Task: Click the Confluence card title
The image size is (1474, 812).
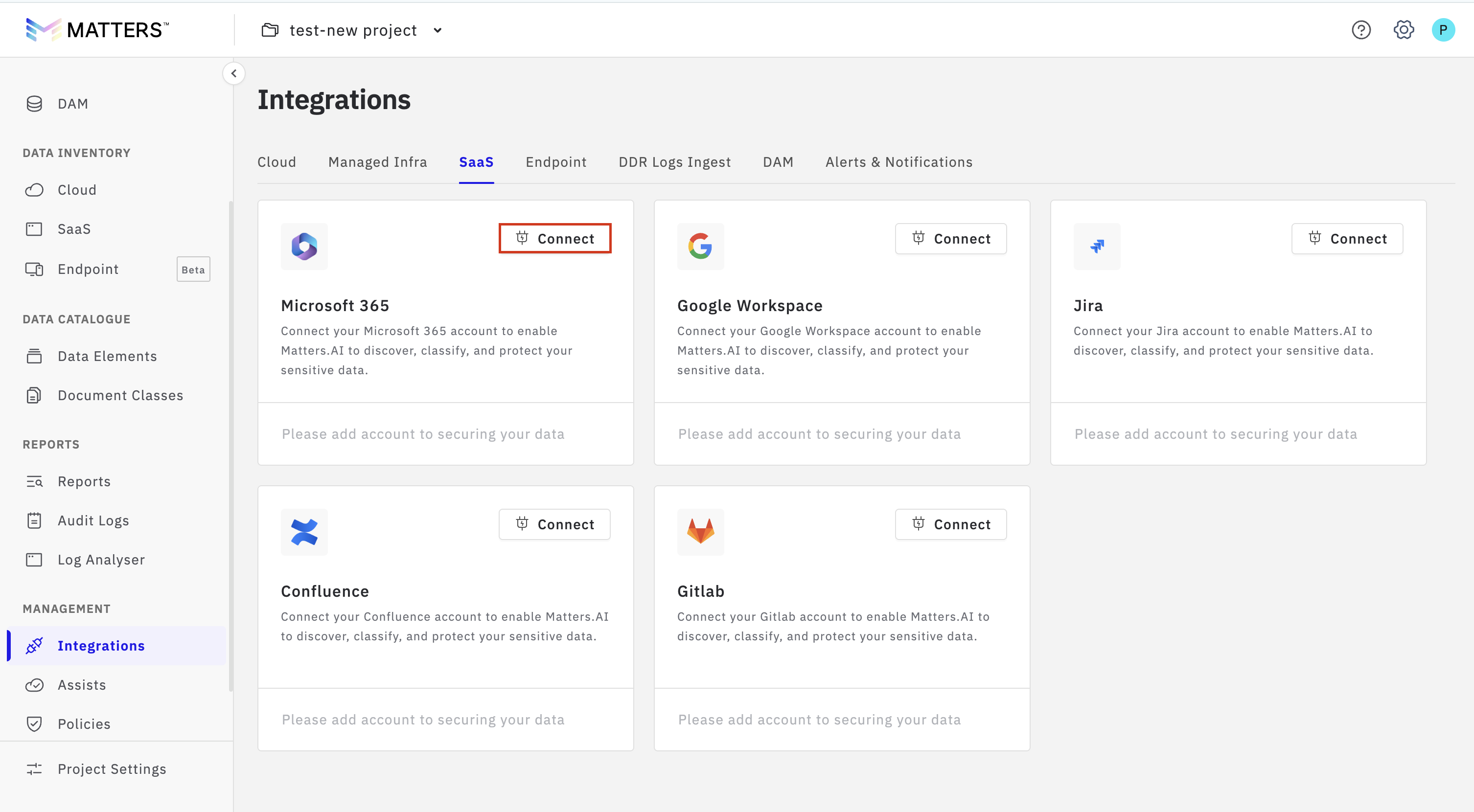Action: pos(325,591)
